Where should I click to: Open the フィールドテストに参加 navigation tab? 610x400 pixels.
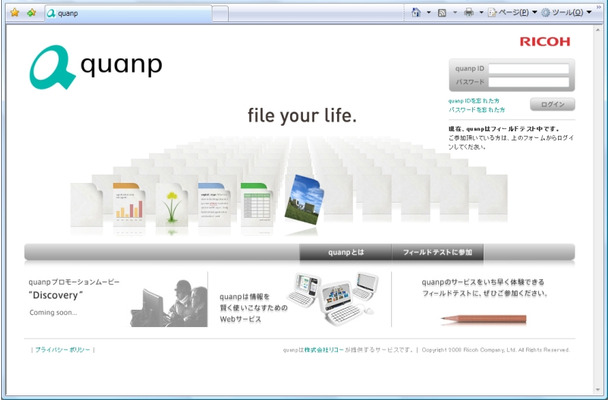pos(438,252)
